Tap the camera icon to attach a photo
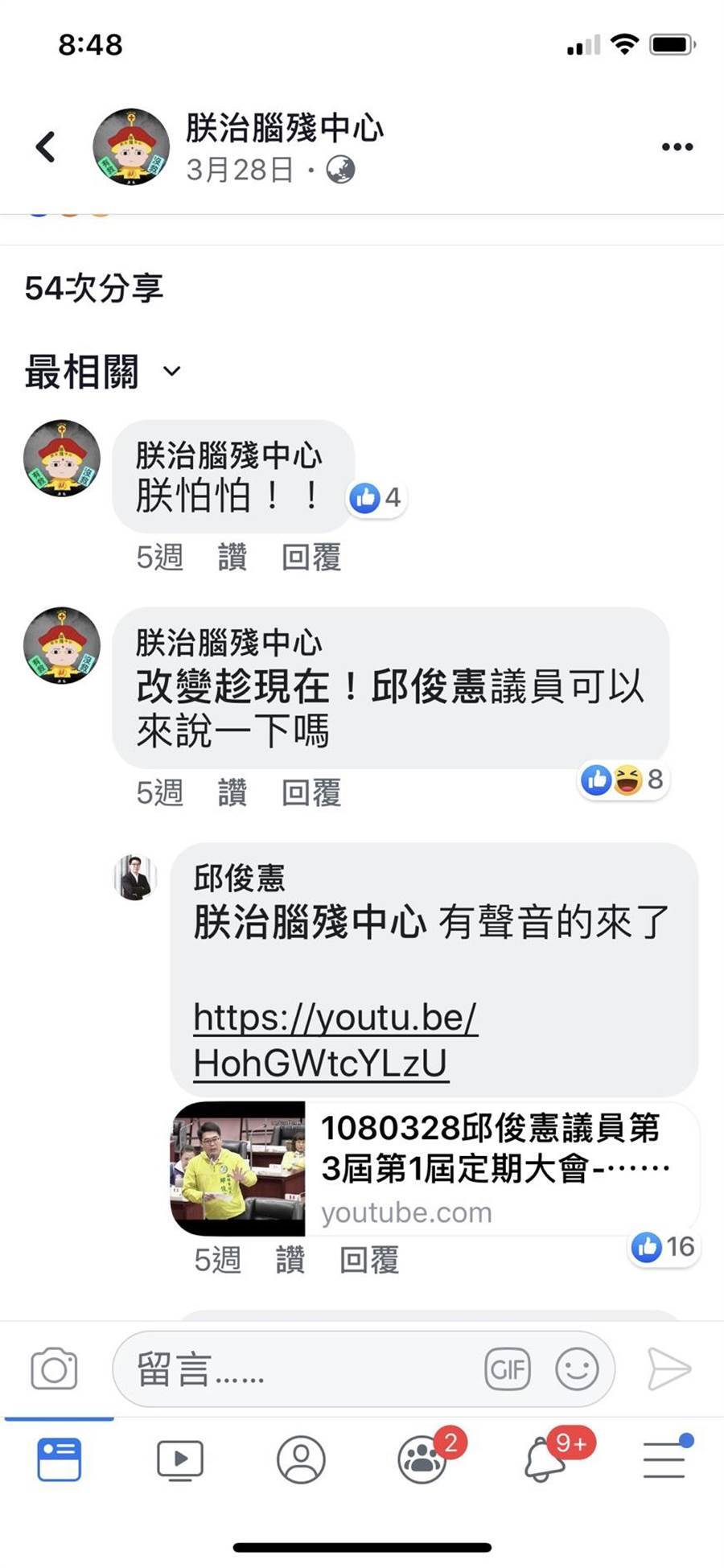724x1568 pixels. click(54, 1369)
